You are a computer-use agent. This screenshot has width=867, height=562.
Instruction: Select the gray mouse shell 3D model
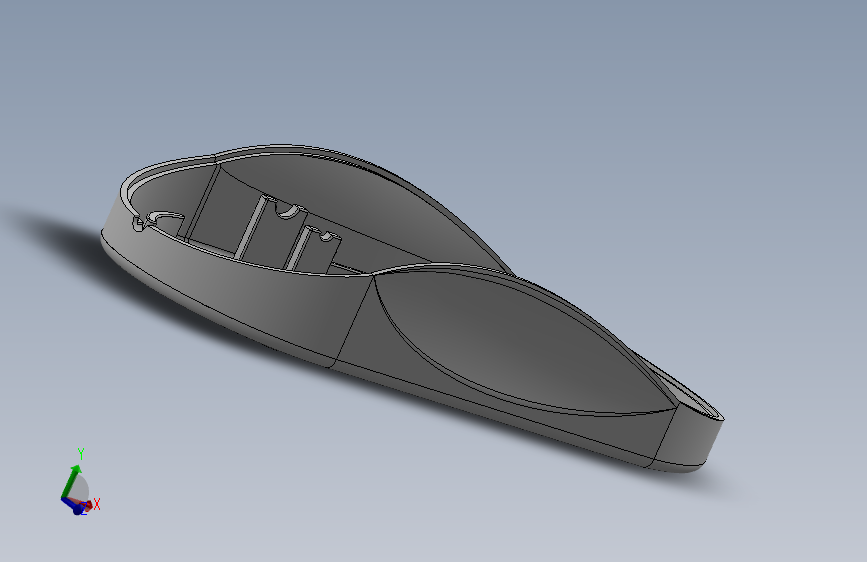tap(412, 308)
